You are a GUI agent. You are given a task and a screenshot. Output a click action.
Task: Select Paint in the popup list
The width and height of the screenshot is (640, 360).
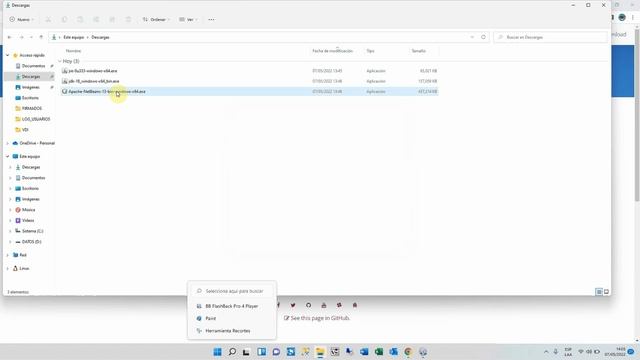pyautogui.click(x=232, y=318)
